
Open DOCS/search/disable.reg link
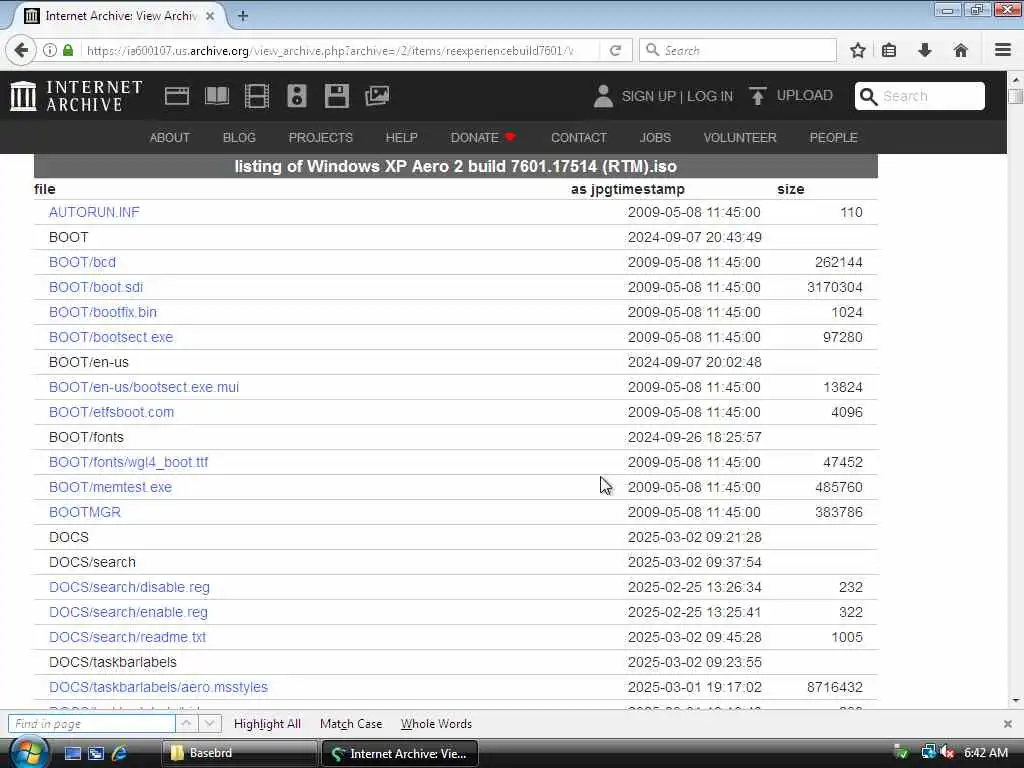(x=129, y=587)
